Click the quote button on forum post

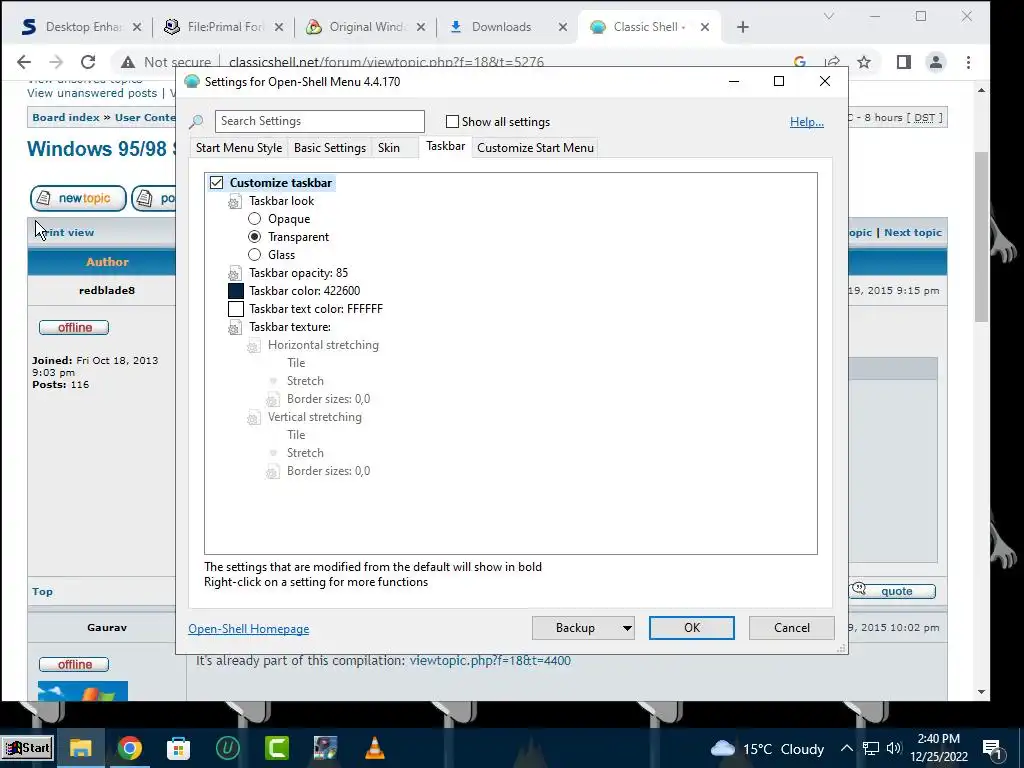tap(892, 591)
